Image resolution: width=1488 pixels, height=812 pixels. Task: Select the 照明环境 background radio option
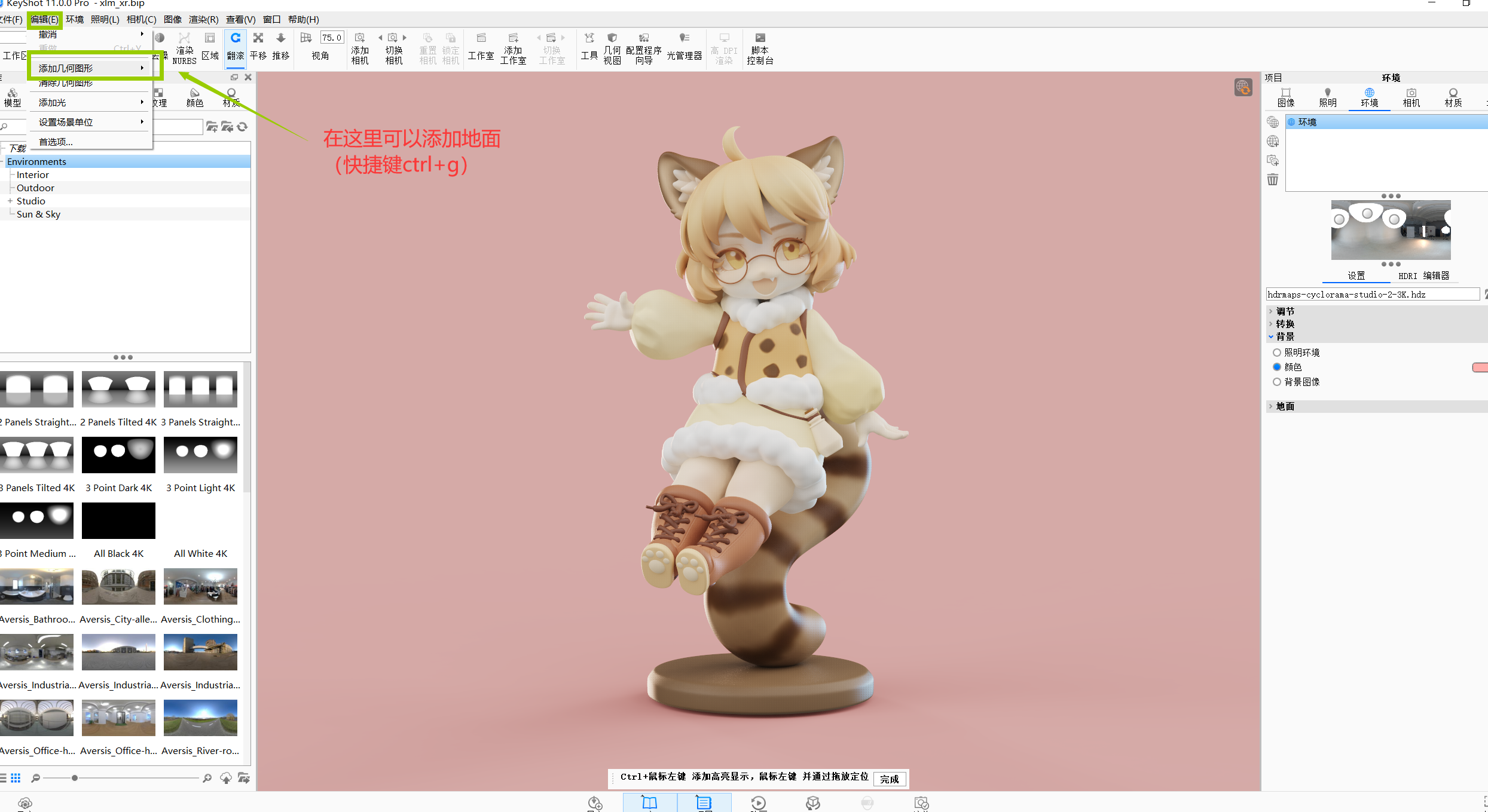[x=1277, y=353]
